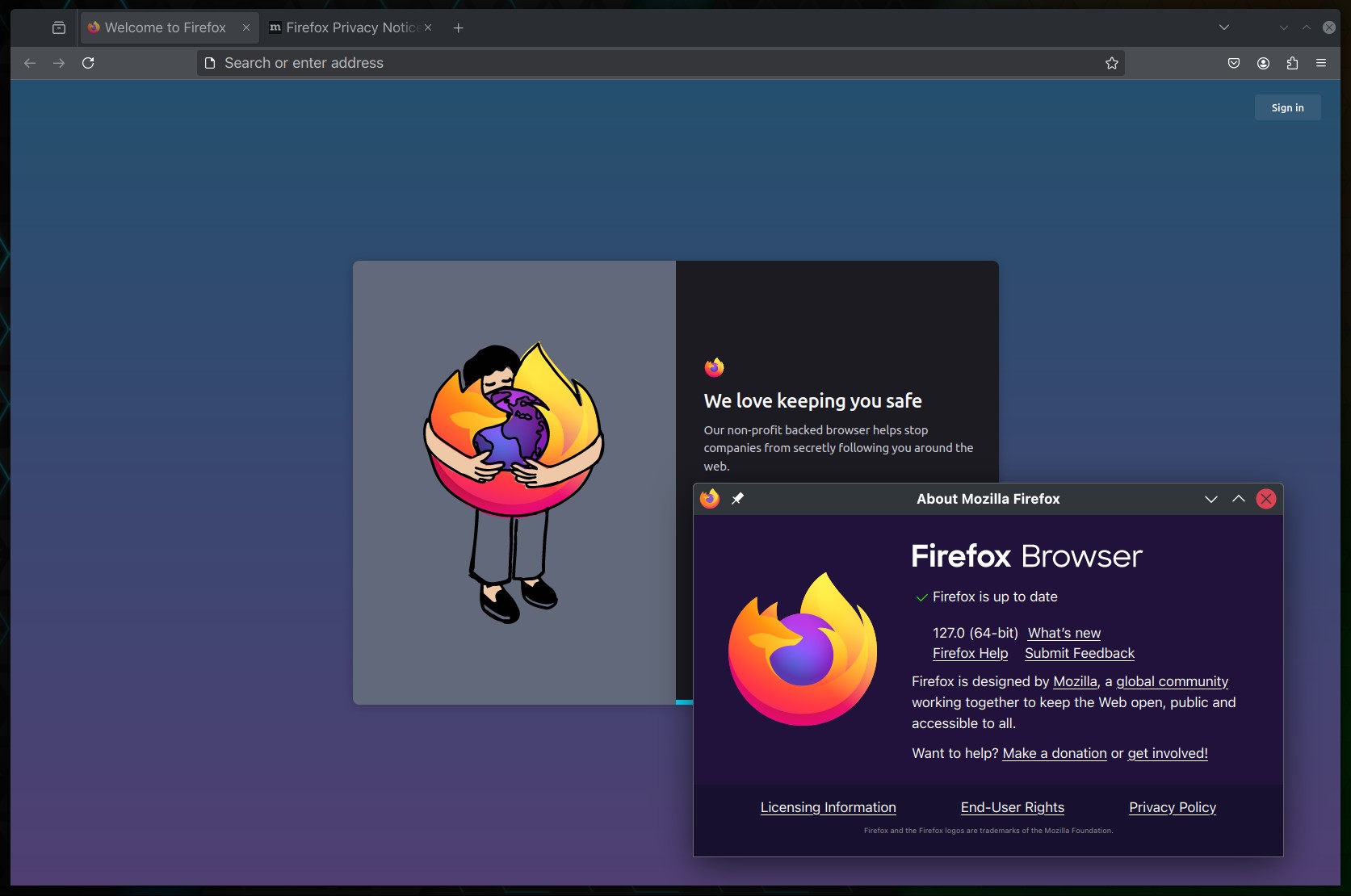The image size is (1351, 896).
Task: Pin the About Mozilla Firefox window
Action: (x=737, y=499)
